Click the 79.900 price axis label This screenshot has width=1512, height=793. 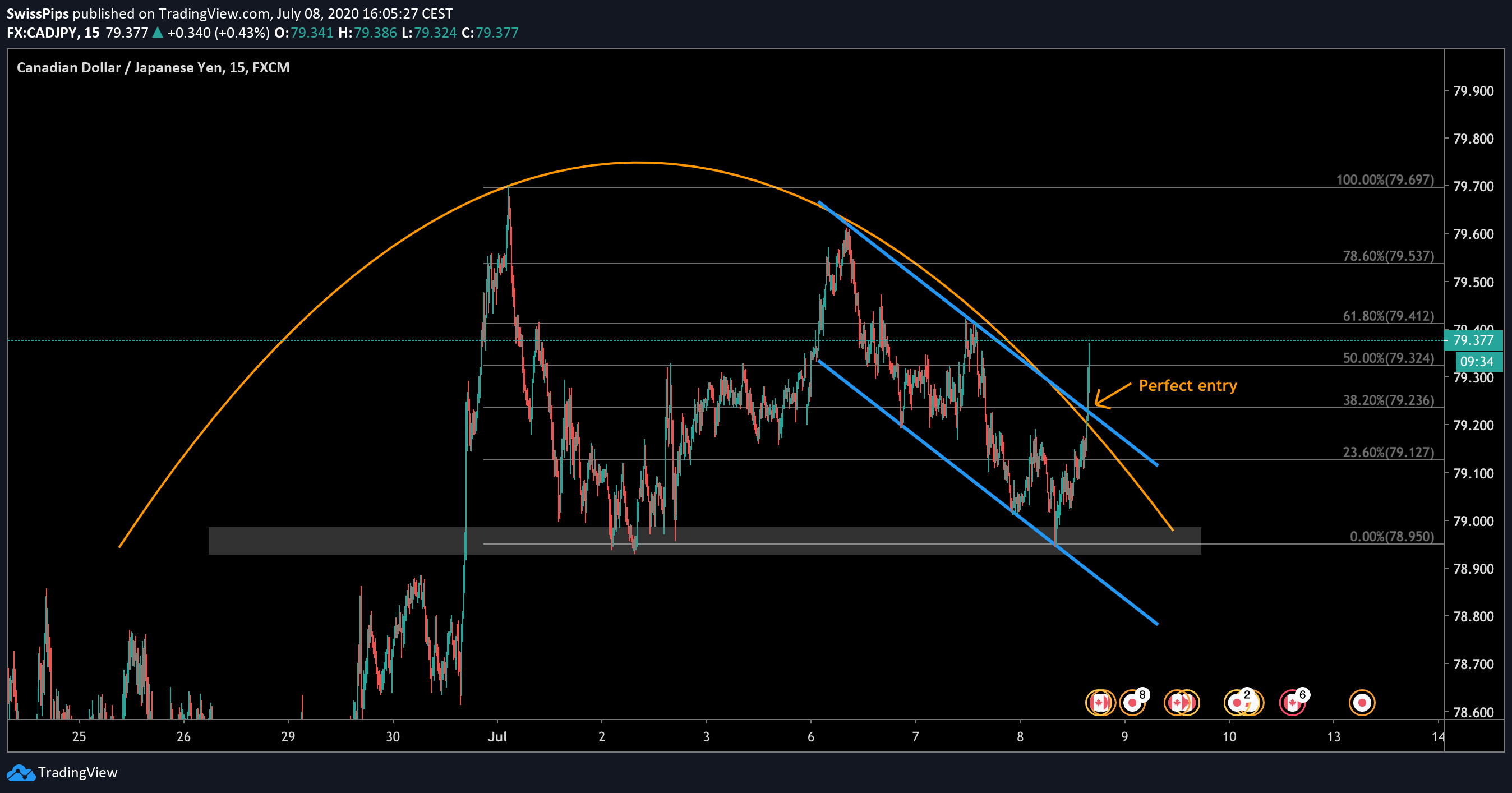coord(1473,91)
